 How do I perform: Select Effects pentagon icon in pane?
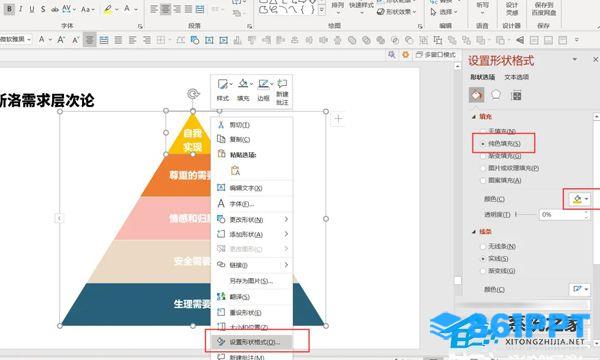[x=496, y=95]
